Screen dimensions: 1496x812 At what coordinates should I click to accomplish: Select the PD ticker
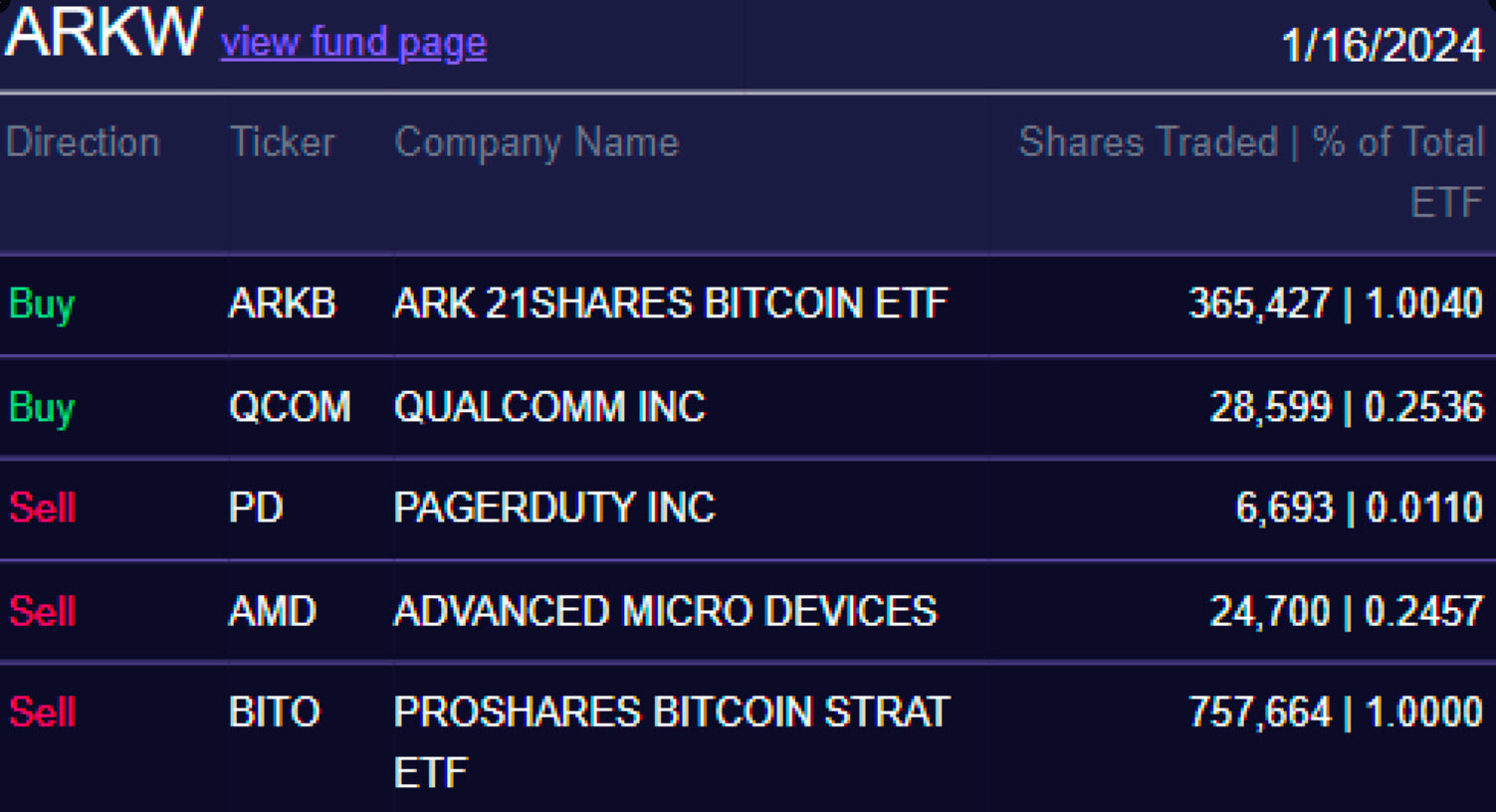(256, 508)
